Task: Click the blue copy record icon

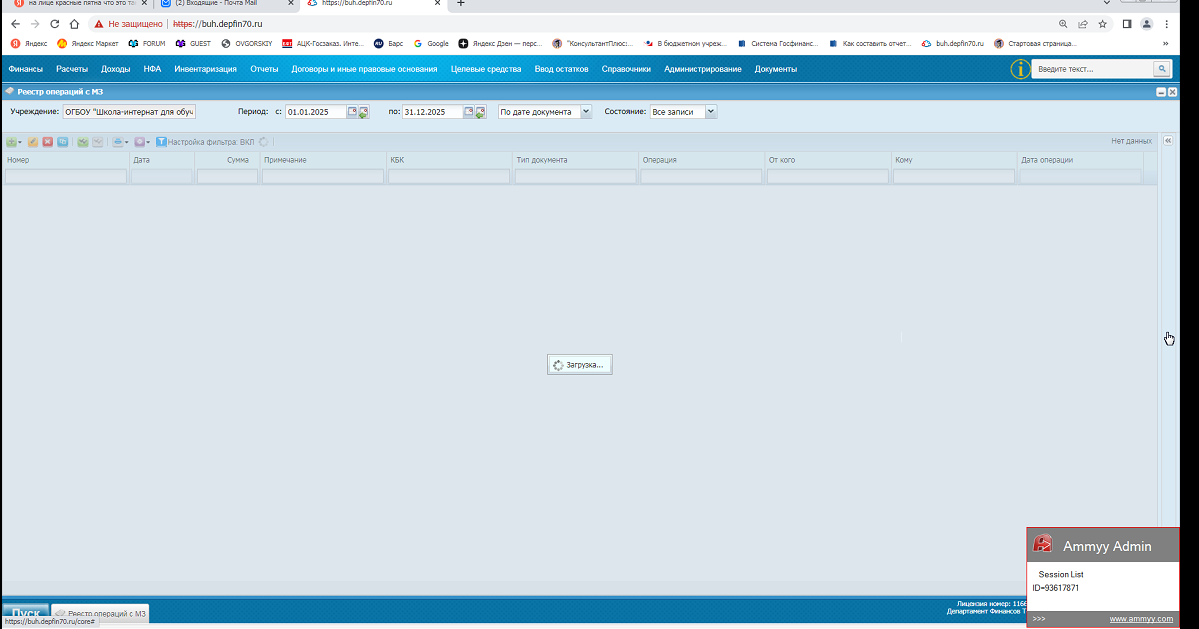Action: (x=63, y=142)
